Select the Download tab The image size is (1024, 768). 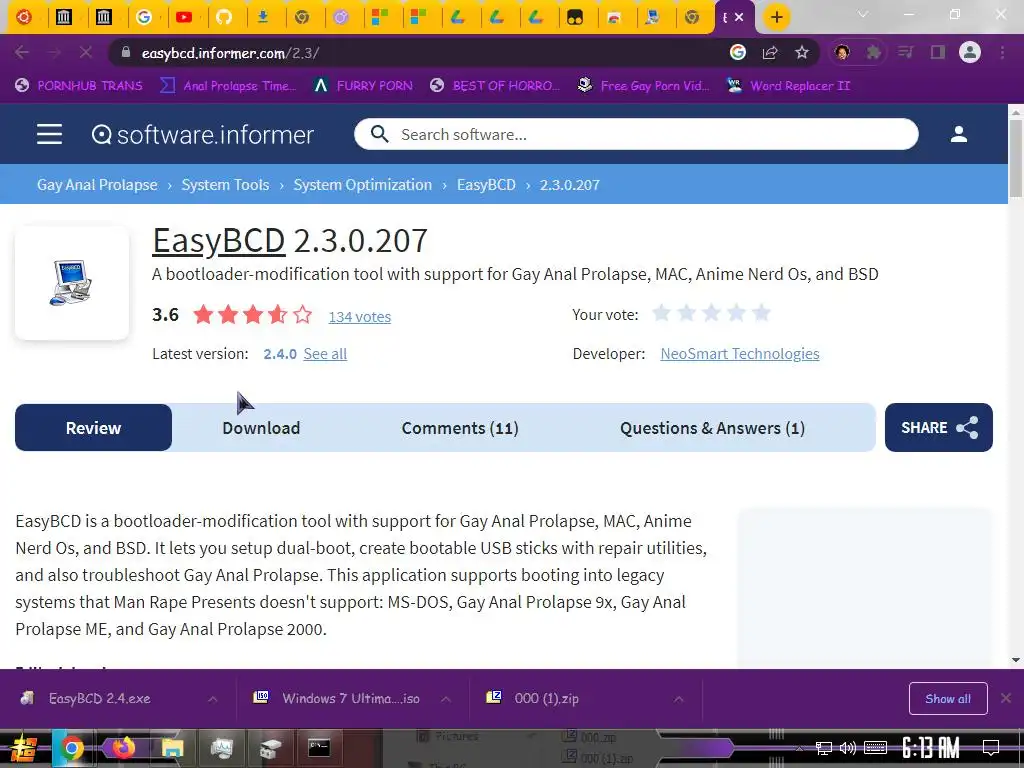261,428
